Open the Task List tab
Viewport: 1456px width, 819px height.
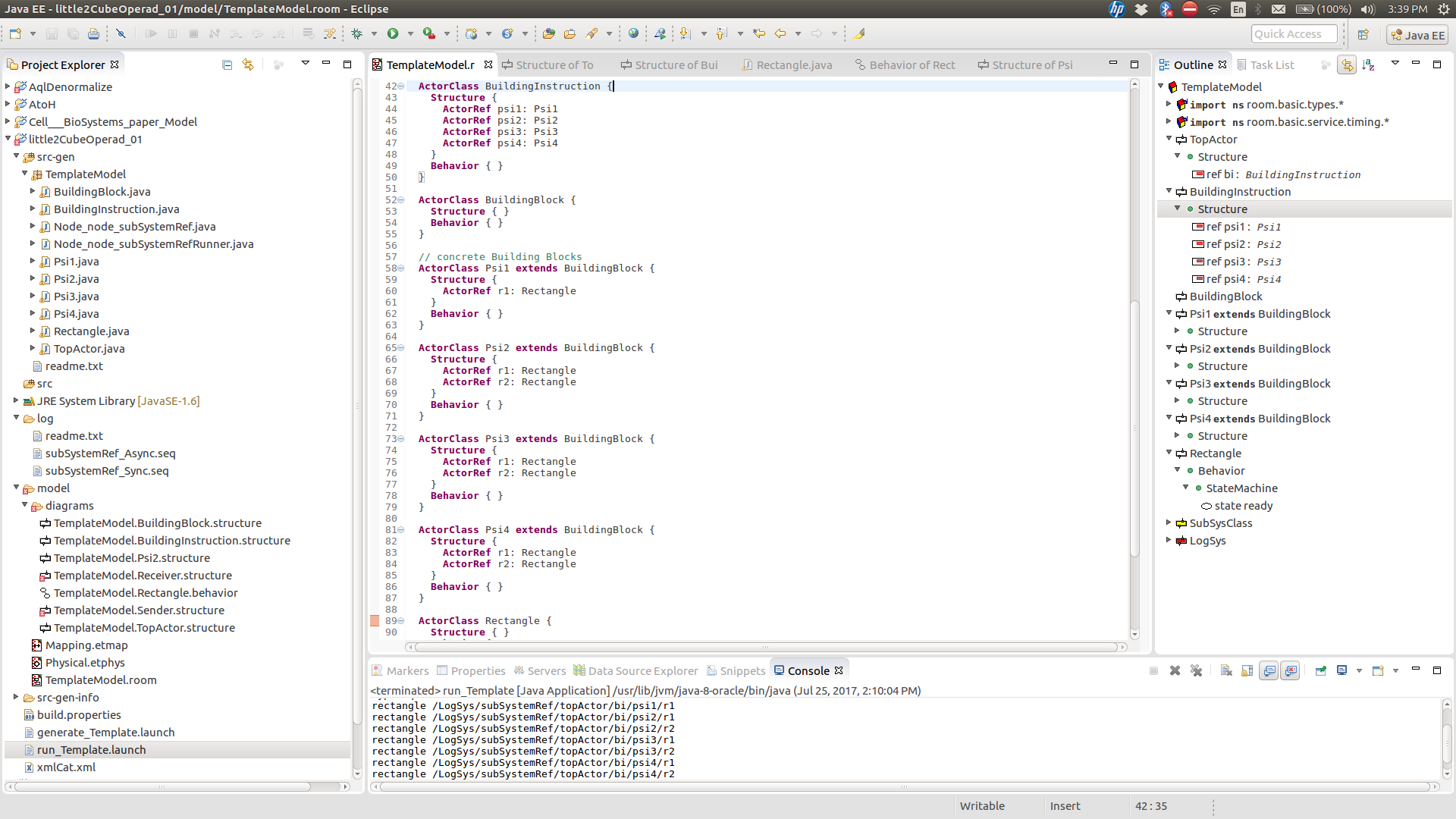[1271, 64]
